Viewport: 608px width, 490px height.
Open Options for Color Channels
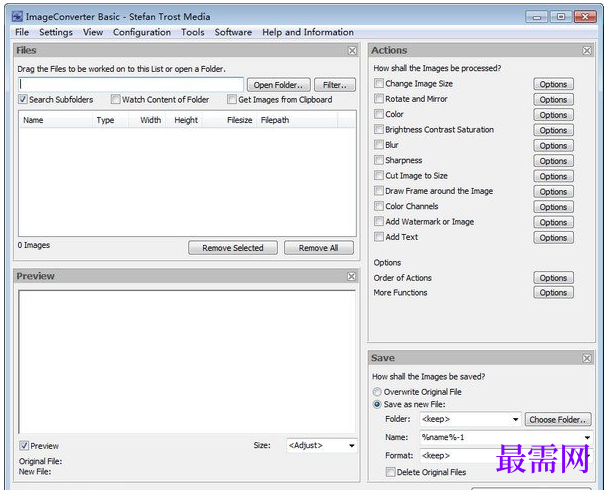[553, 207]
